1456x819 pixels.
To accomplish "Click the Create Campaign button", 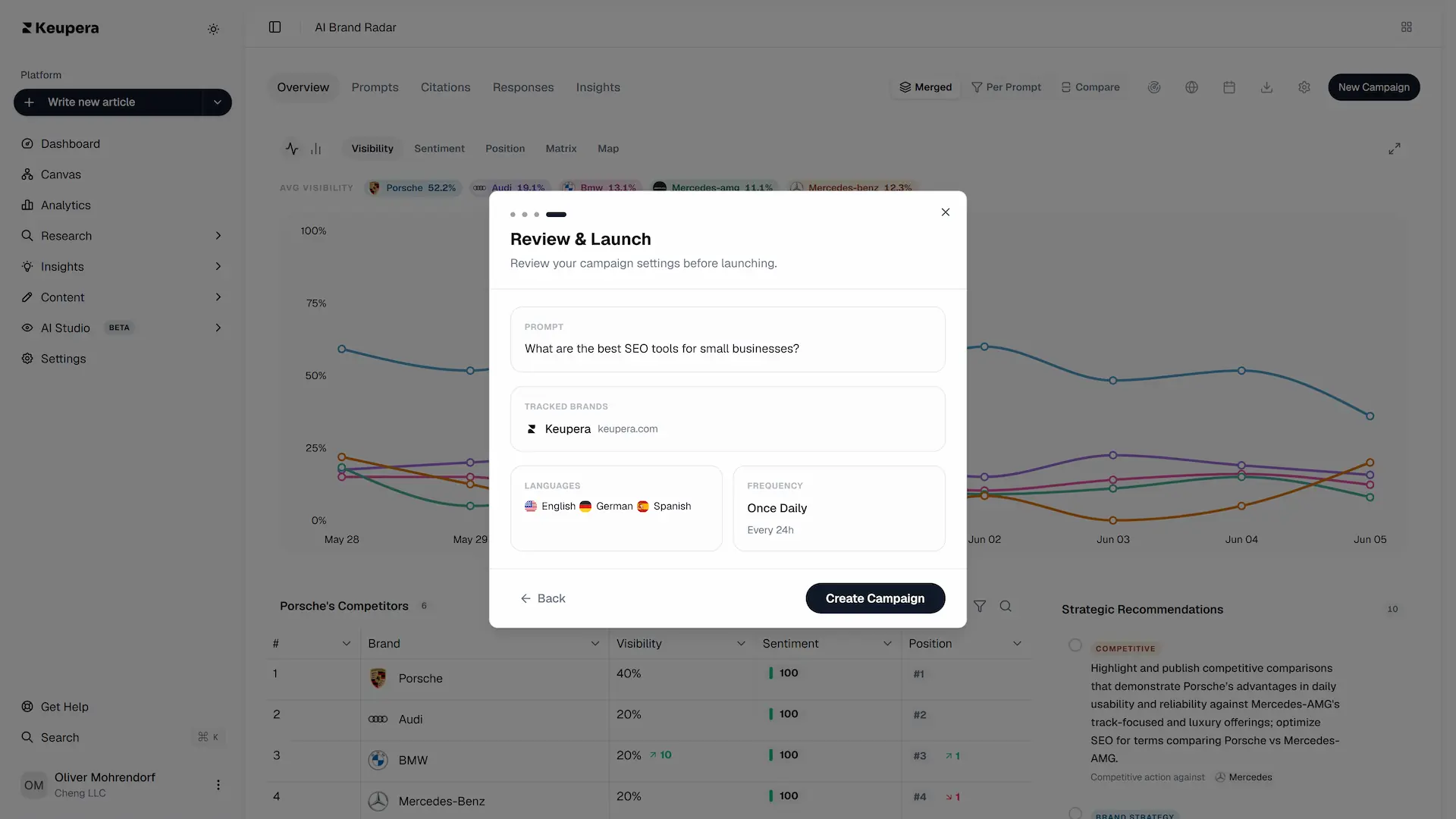I will pos(875,598).
